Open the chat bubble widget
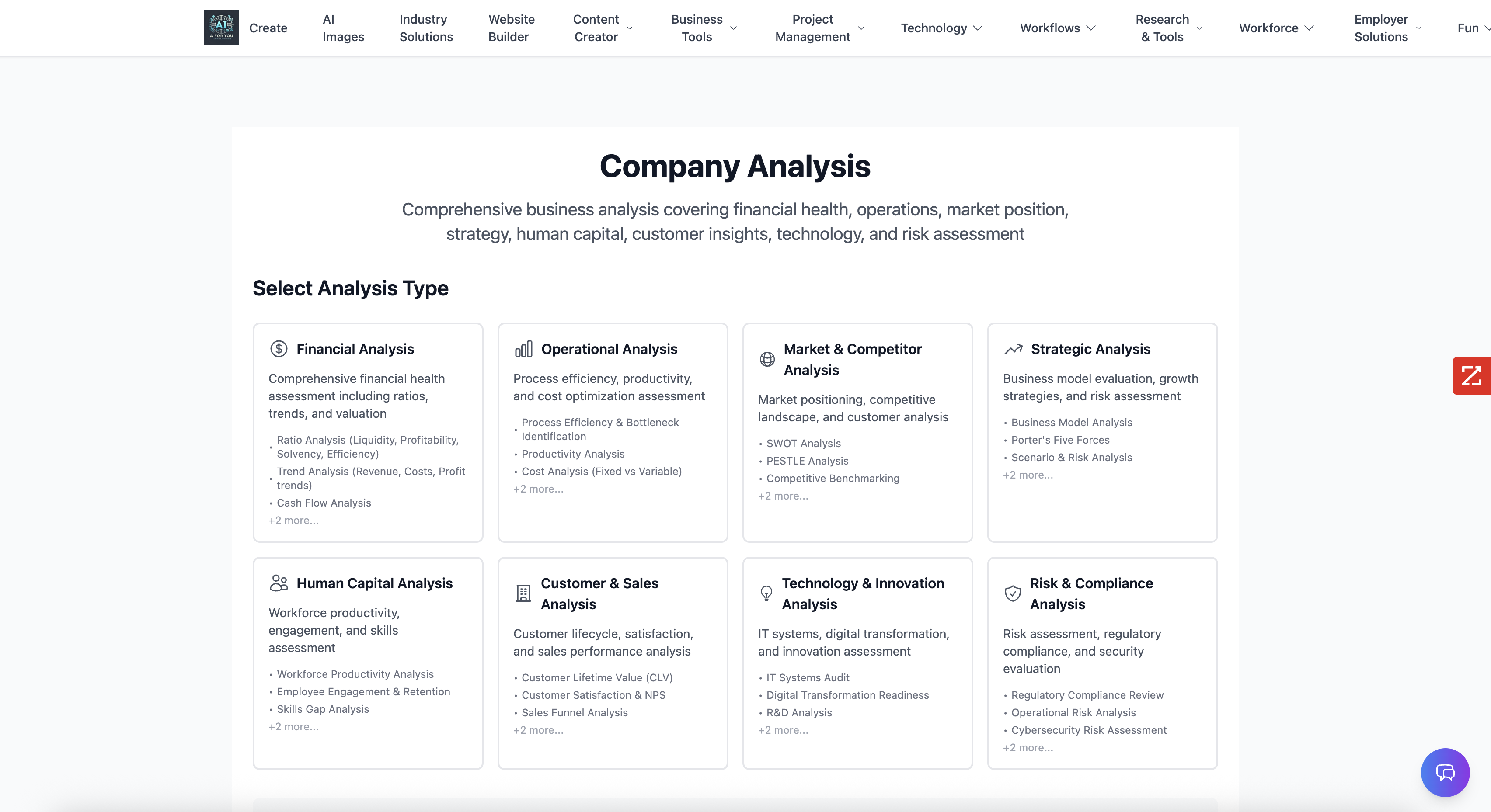This screenshot has width=1491, height=812. (1445, 772)
